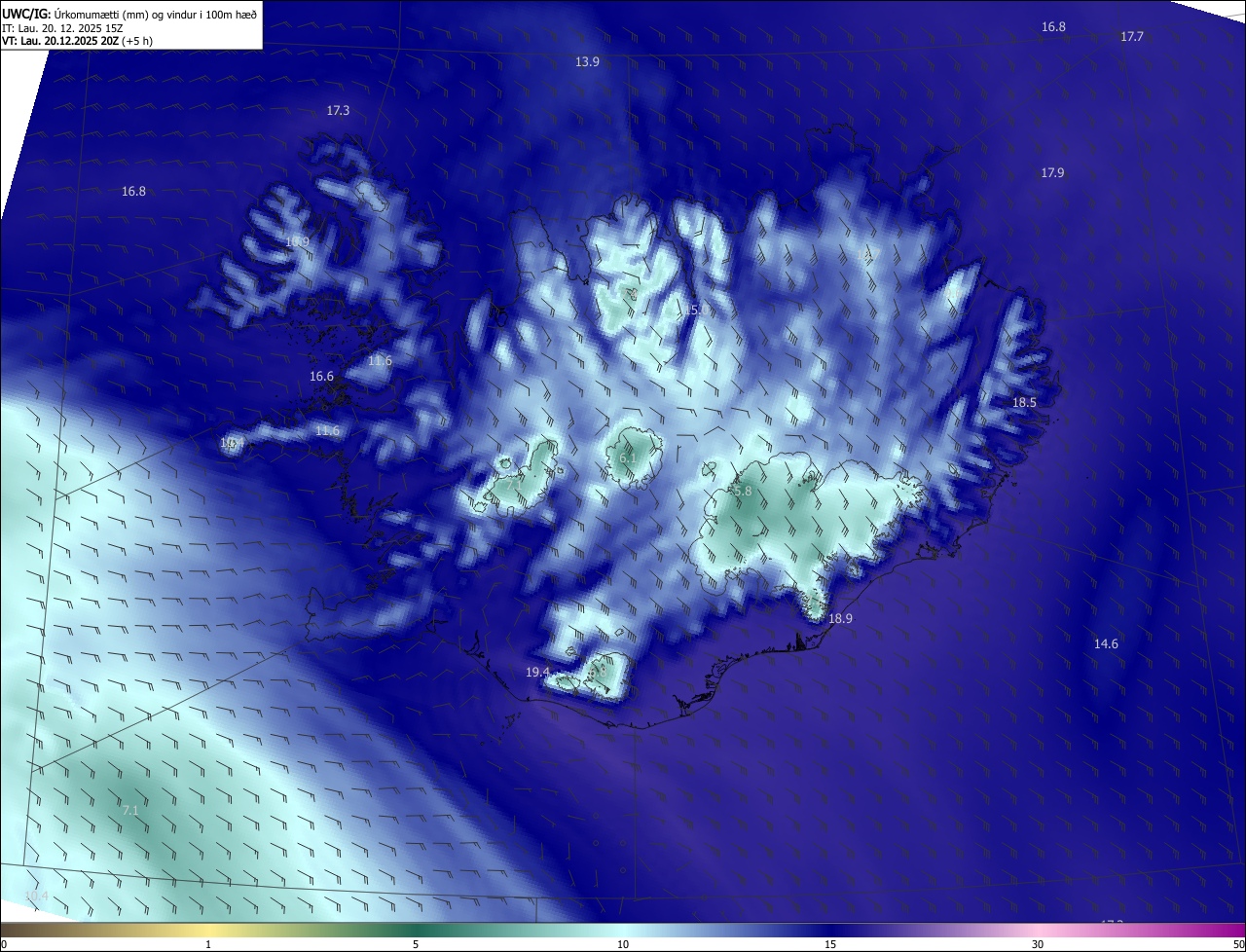Click the colorbar tick label 50
This screenshot has height=952, width=1246.
click(x=1238, y=944)
